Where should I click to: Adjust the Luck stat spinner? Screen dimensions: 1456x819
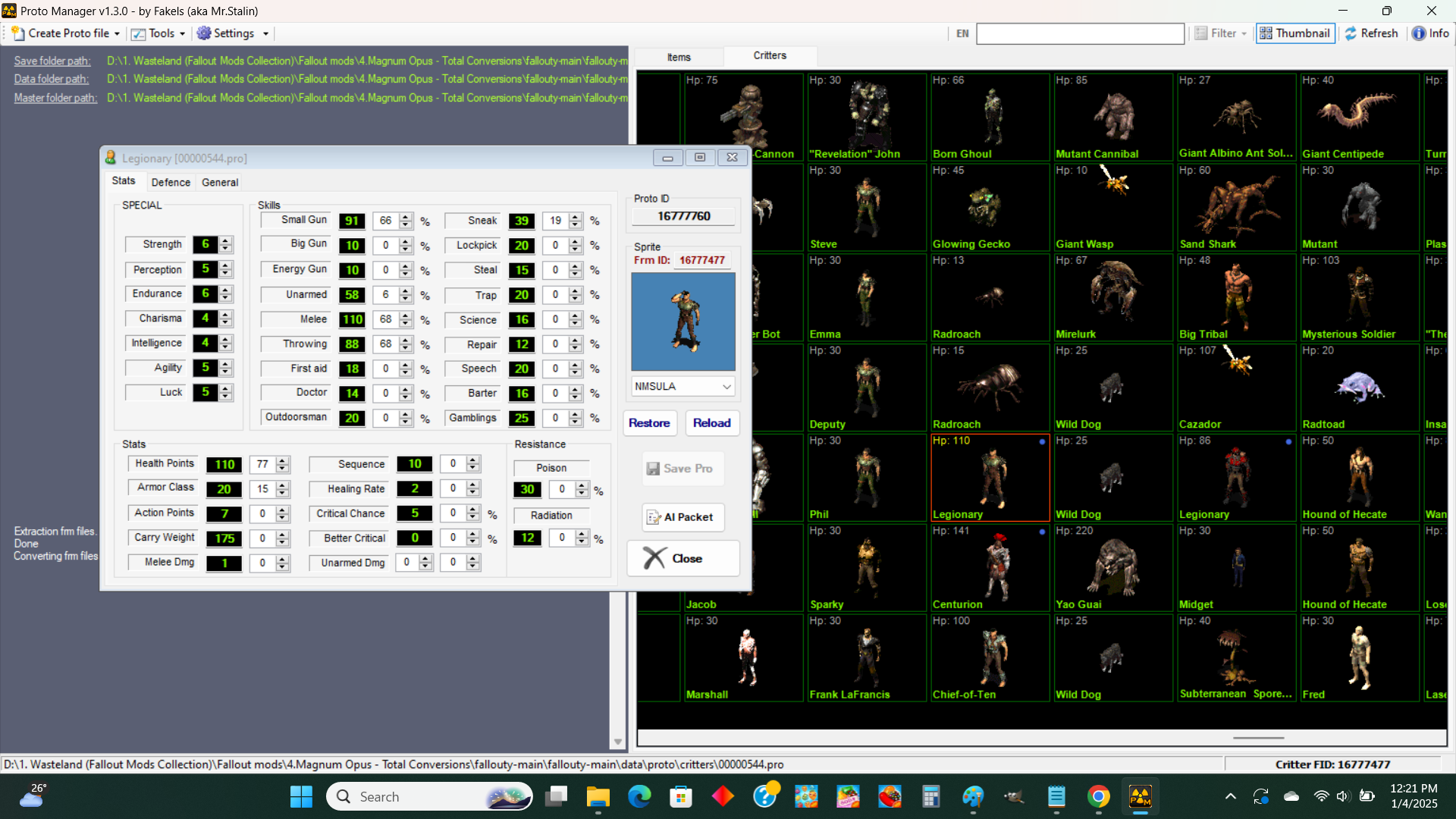click(x=225, y=392)
